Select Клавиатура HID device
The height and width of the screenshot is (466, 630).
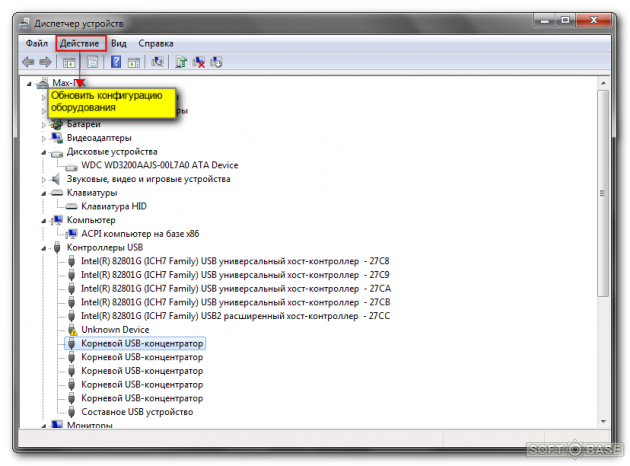pos(113,206)
